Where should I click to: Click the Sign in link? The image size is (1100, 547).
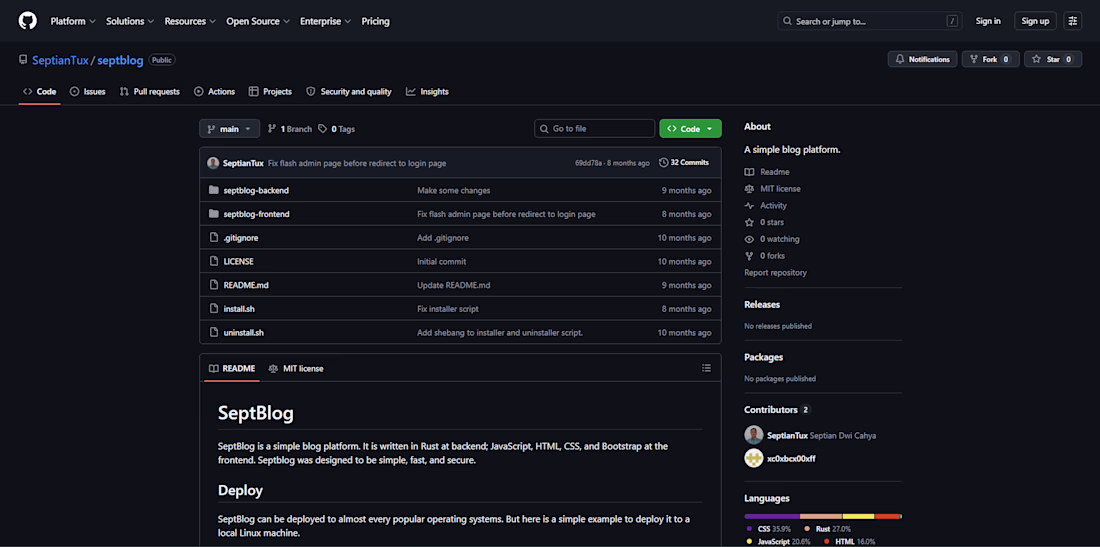tap(988, 21)
